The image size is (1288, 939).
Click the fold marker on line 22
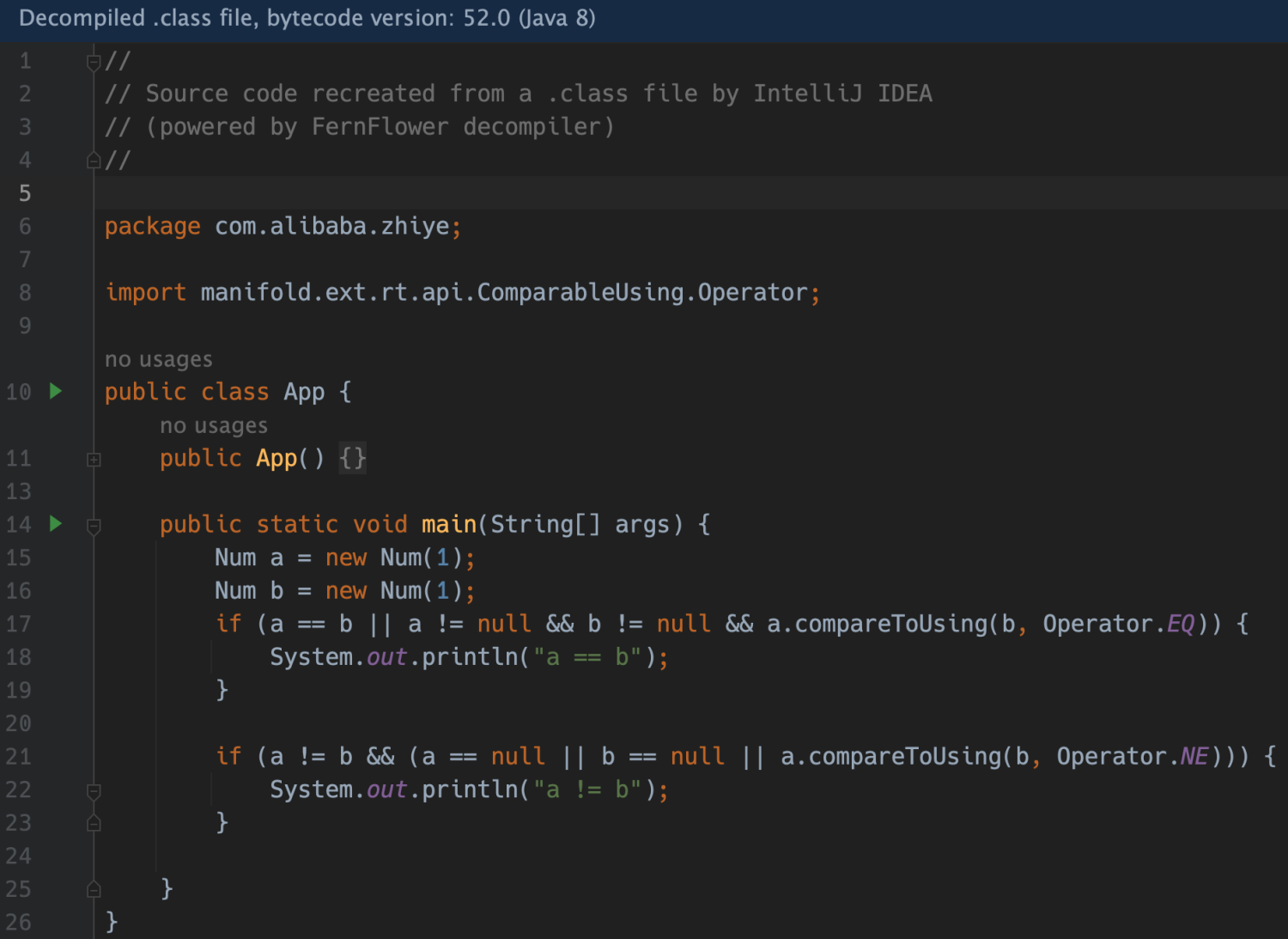[94, 790]
